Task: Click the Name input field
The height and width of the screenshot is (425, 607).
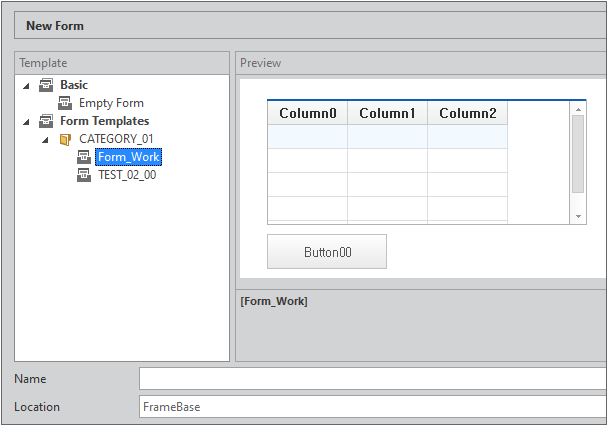Action: coord(372,379)
